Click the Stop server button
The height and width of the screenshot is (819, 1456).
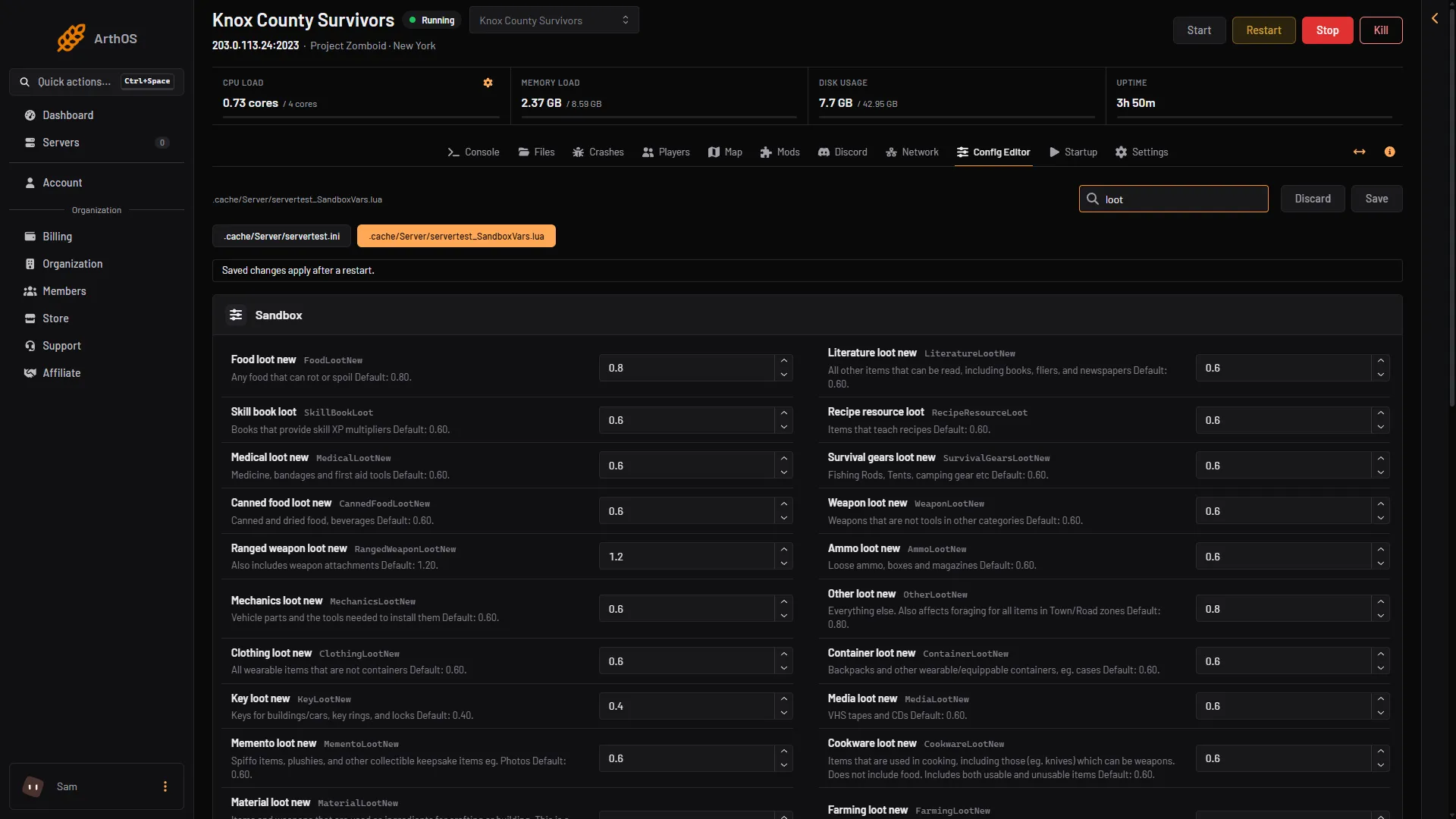pyautogui.click(x=1327, y=30)
